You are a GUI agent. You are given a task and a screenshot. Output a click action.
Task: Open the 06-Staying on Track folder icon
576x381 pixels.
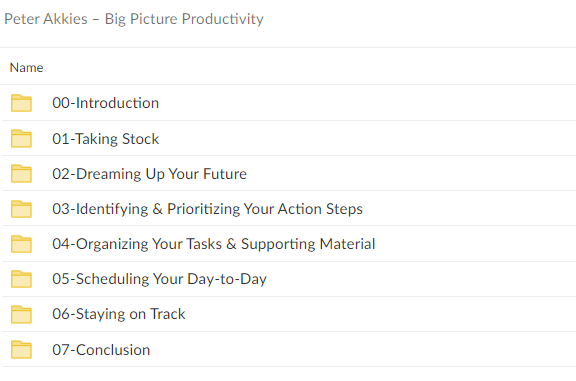(x=21, y=314)
